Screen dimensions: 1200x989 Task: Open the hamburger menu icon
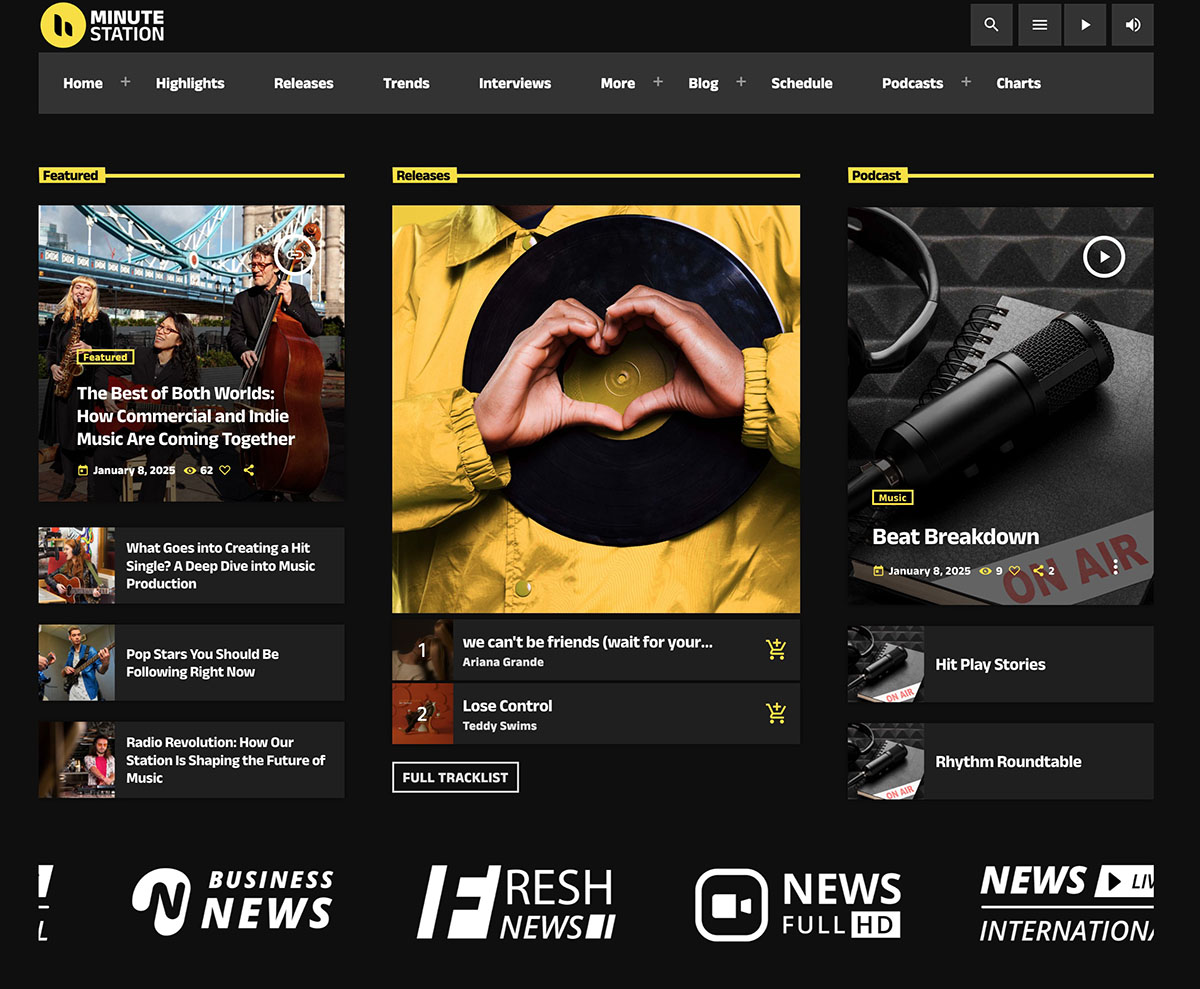[1039, 25]
